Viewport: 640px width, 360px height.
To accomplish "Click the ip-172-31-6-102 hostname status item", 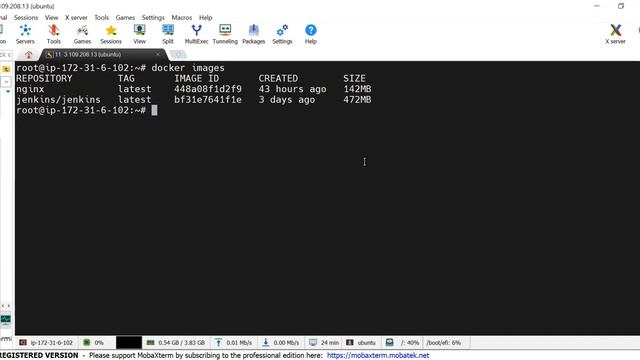I will 46,342.
